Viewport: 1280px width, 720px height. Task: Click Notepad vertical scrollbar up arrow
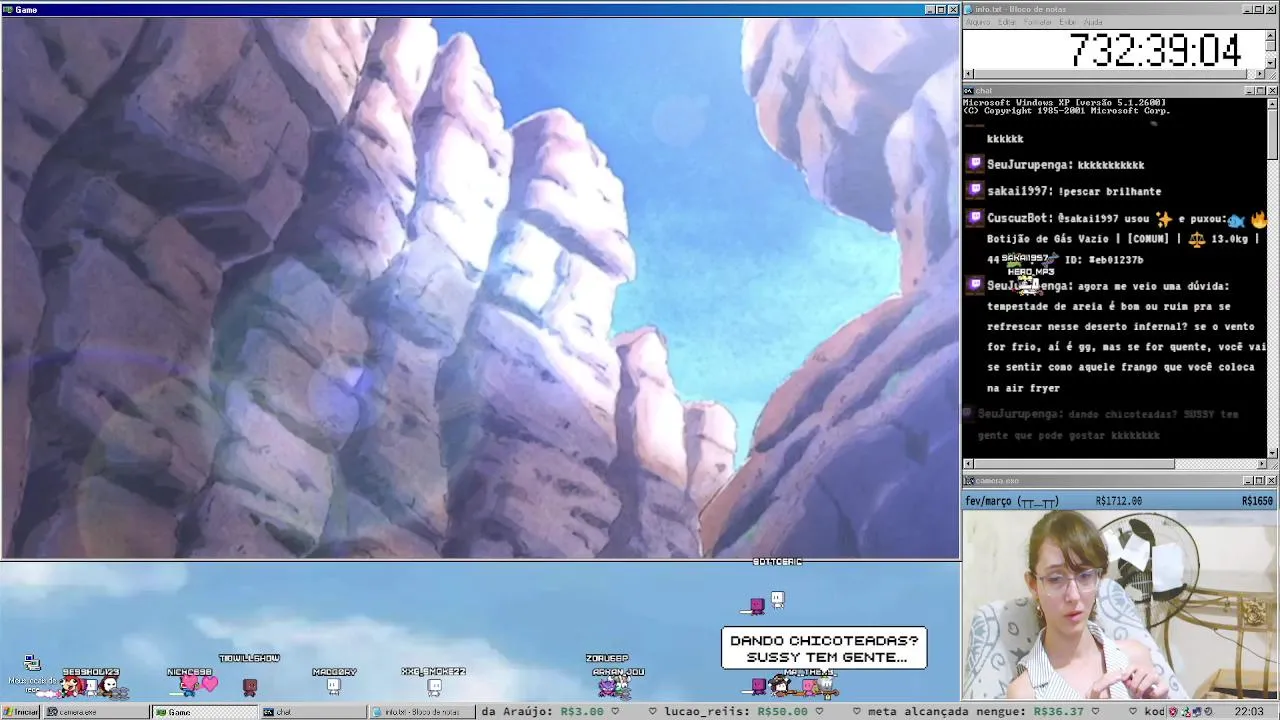1272,34
